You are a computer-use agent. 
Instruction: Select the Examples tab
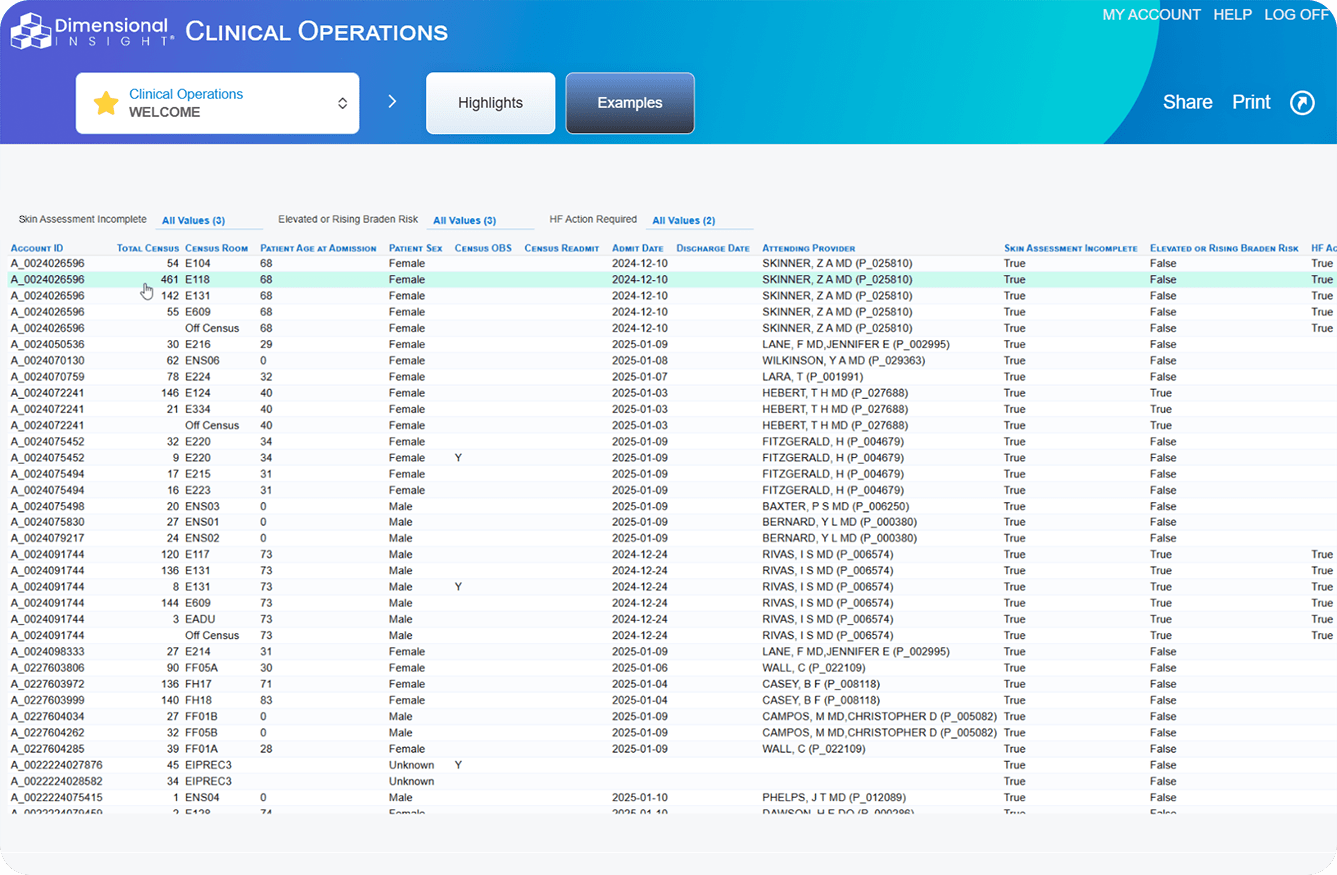(x=629, y=103)
